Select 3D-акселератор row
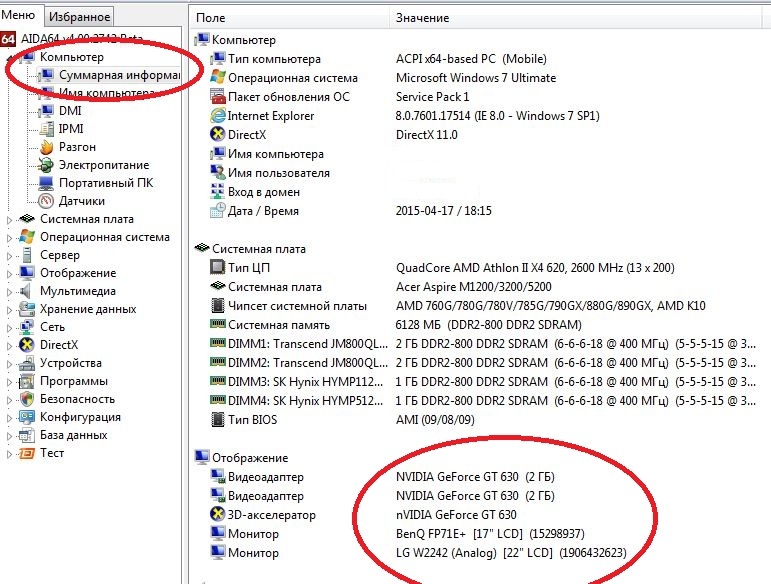 click(x=479, y=515)
